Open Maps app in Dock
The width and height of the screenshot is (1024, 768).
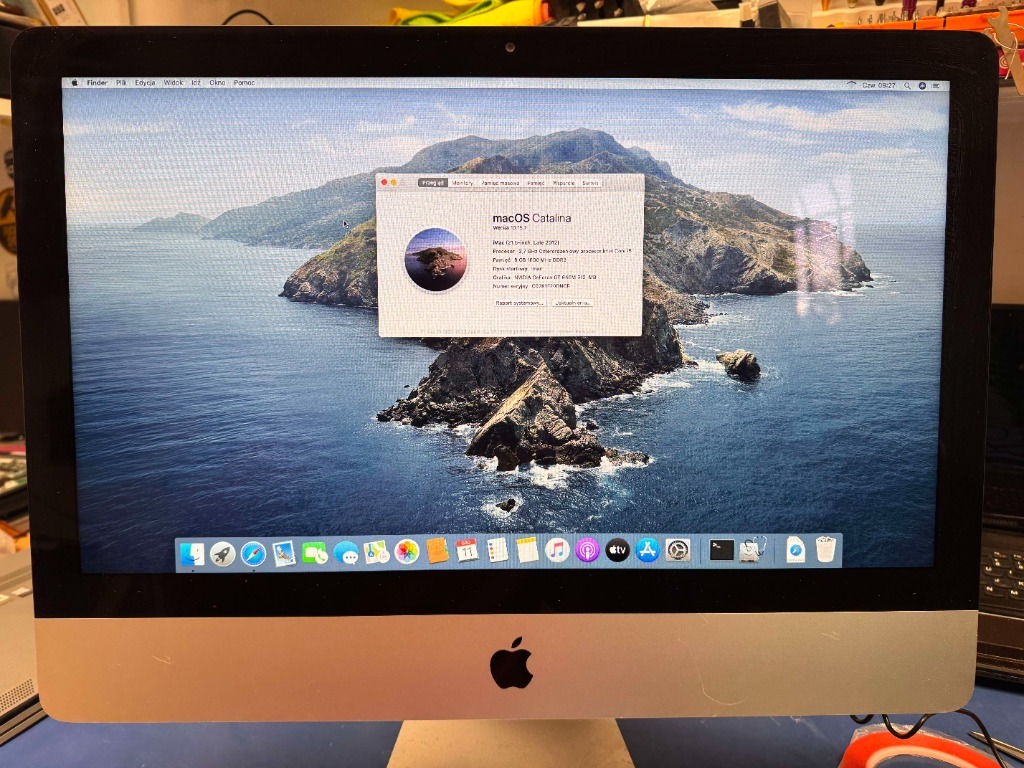tap(376, 553)
